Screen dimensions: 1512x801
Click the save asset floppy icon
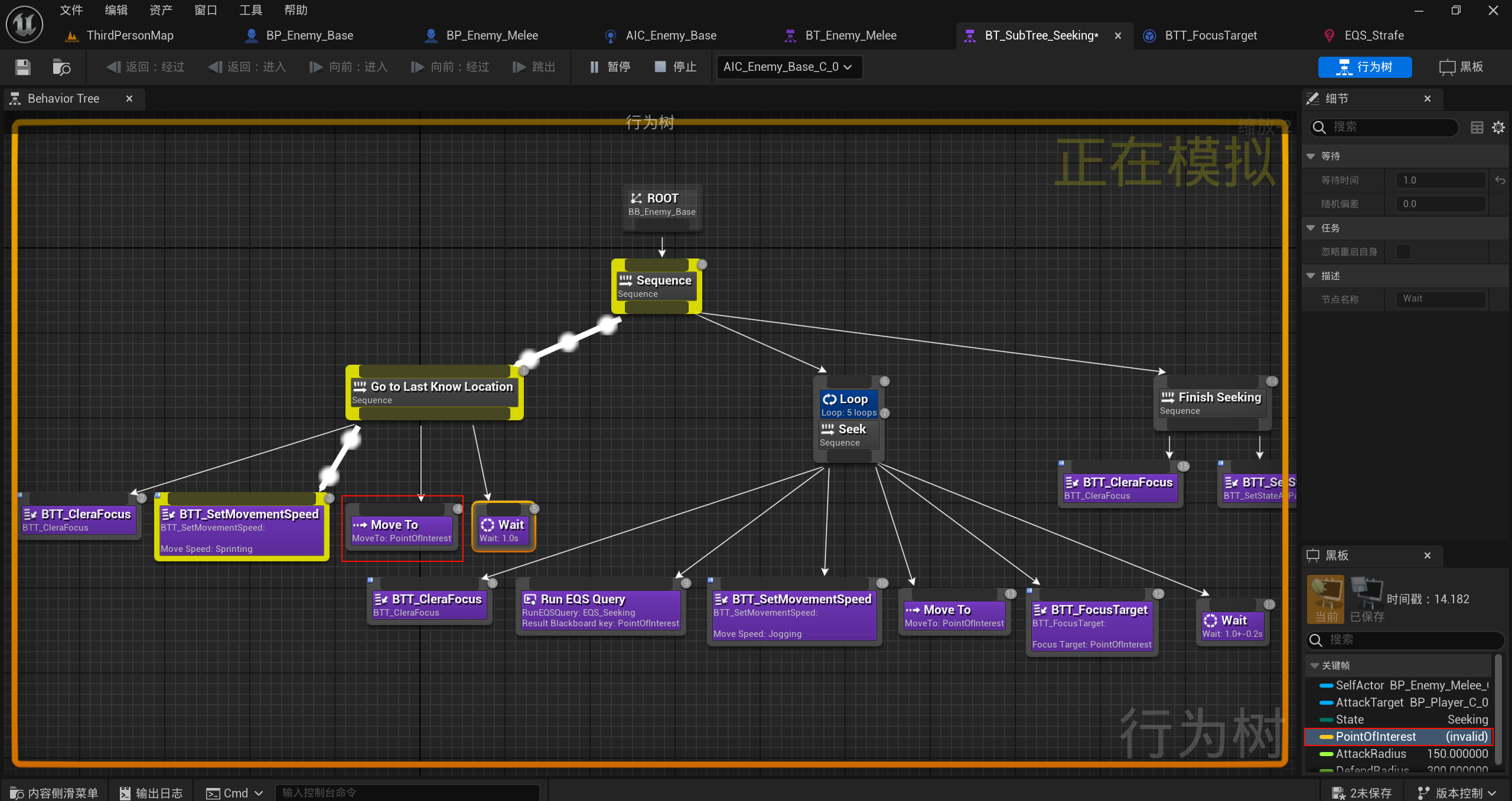(22, 67)
